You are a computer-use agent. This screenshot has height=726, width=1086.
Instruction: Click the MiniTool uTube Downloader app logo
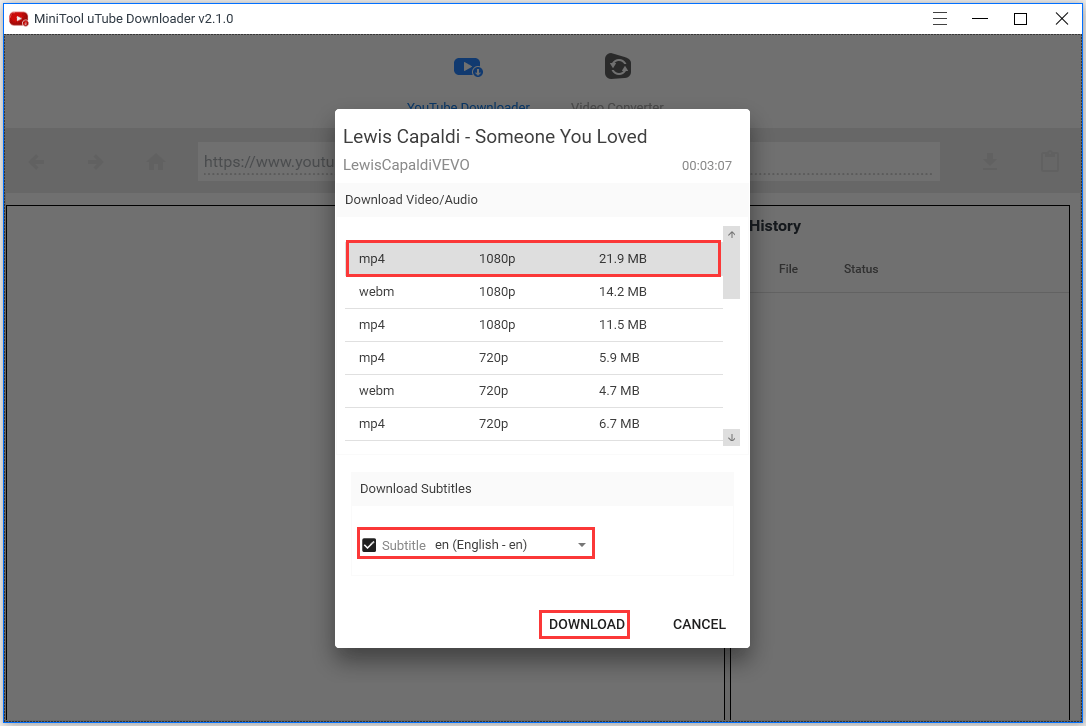(19, 19)
